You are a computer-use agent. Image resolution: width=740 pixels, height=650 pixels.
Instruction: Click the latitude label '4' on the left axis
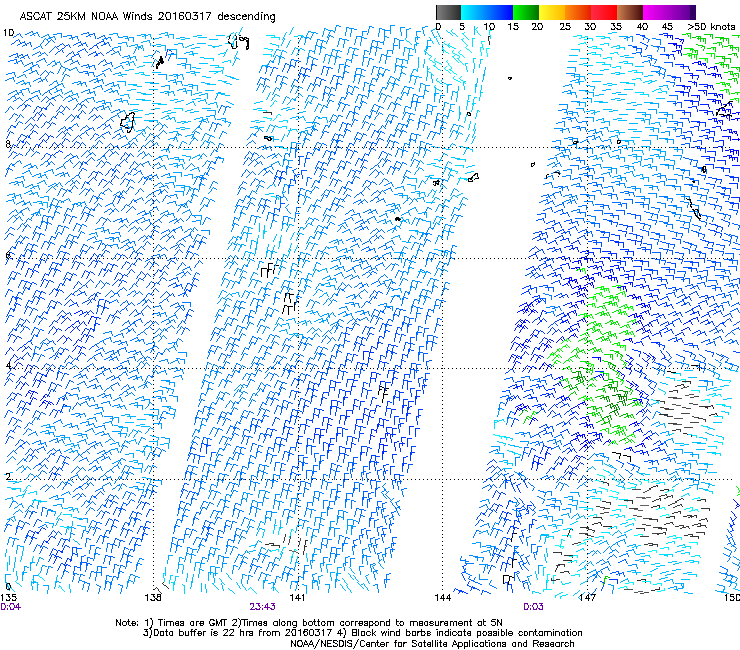8,365
